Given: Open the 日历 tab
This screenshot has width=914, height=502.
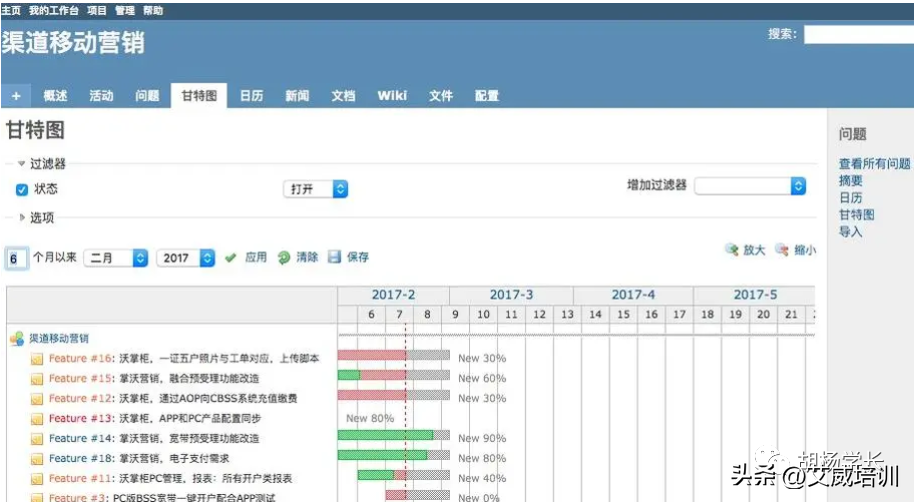Looking at the screenshot, I should 251,96.
